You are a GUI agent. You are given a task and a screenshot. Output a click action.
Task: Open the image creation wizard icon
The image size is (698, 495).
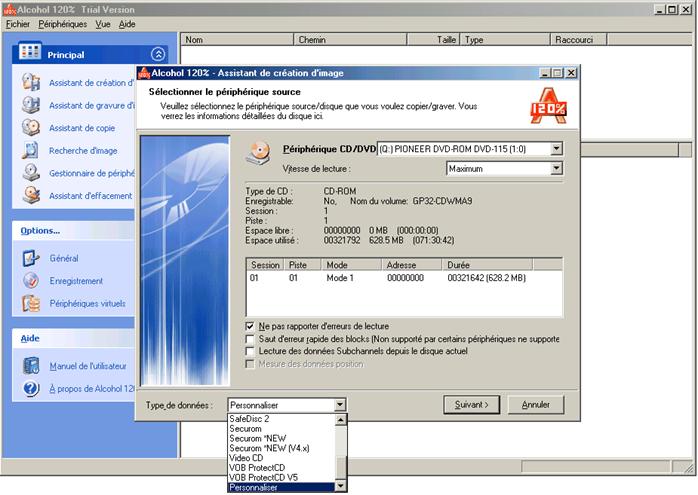pyautogui.click(x=31, y=82)
